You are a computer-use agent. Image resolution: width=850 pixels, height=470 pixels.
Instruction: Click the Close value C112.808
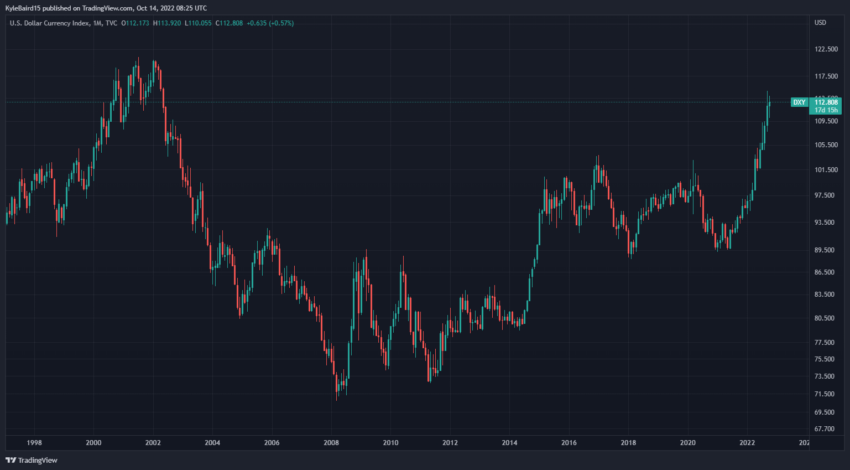(229, 23)
